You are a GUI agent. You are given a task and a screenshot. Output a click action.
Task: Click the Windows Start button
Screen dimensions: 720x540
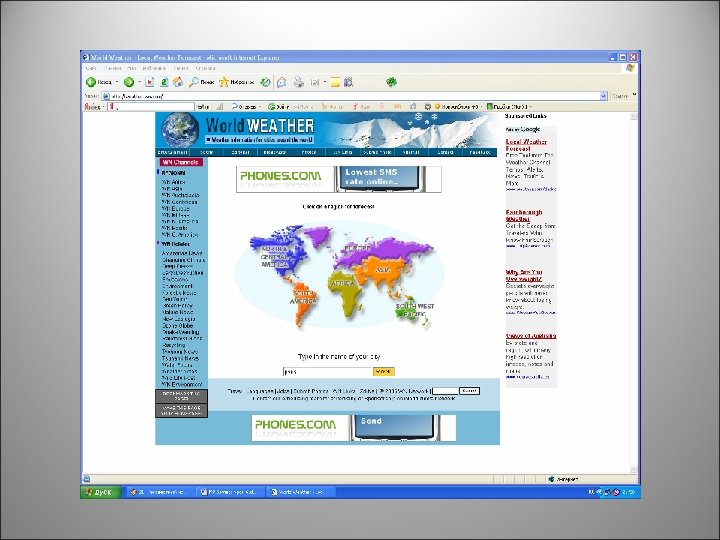click(x=101, y=492)
